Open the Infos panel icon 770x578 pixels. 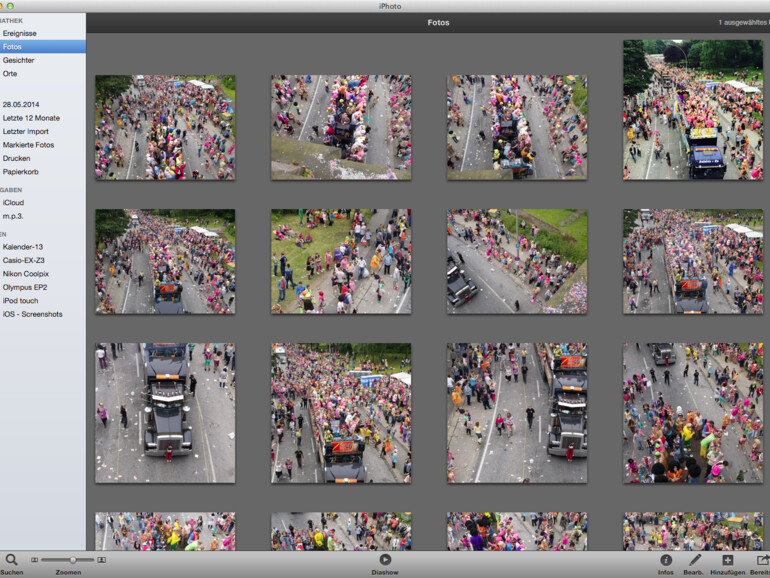click(666, 560)
